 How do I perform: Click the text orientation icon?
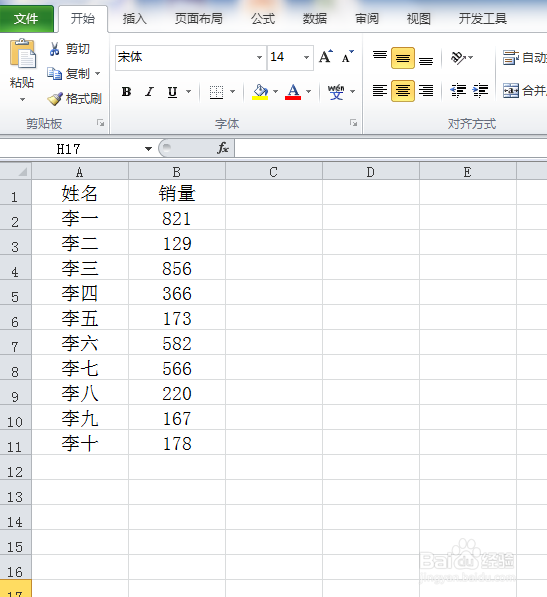pyautogui.click(x=458, y=58)
